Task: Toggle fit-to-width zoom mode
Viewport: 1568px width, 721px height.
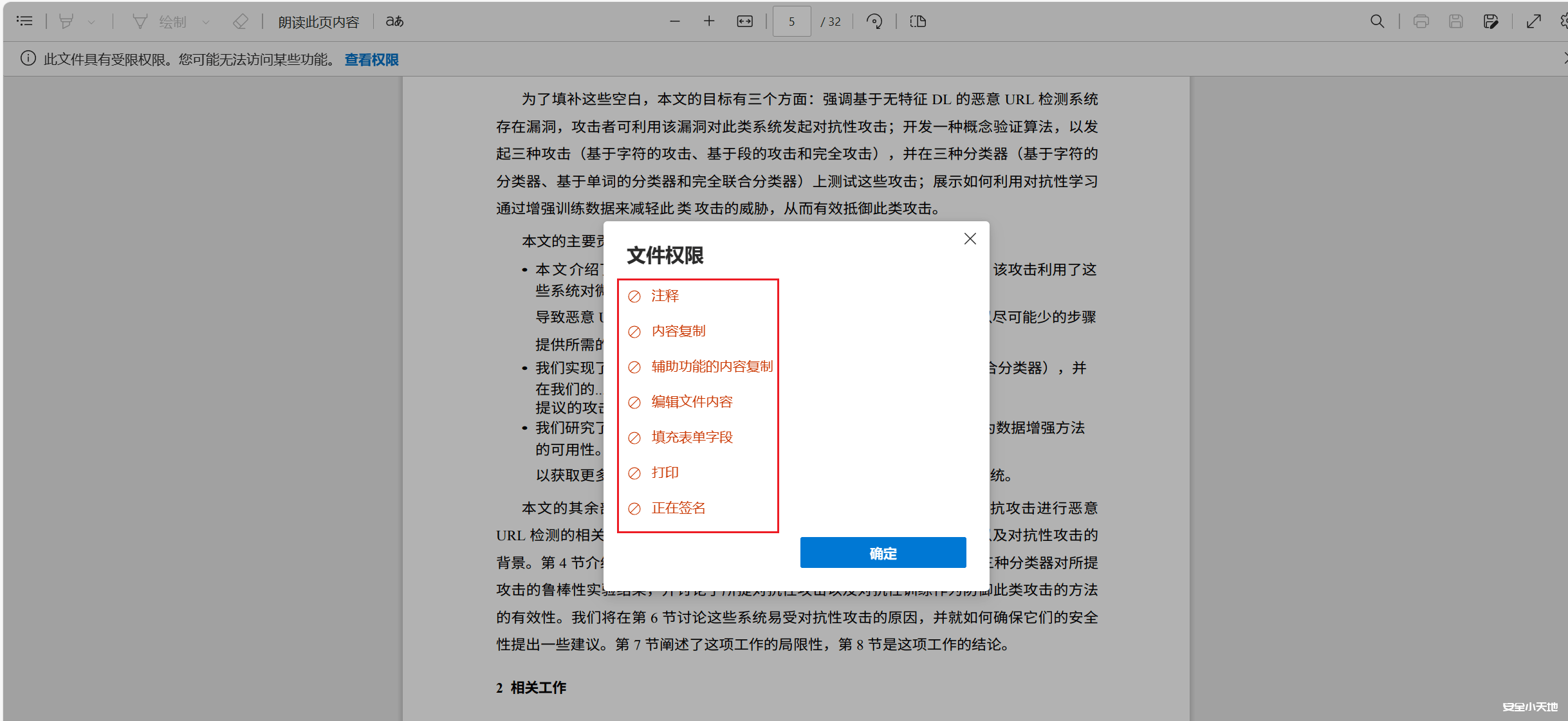Action: 744,21
